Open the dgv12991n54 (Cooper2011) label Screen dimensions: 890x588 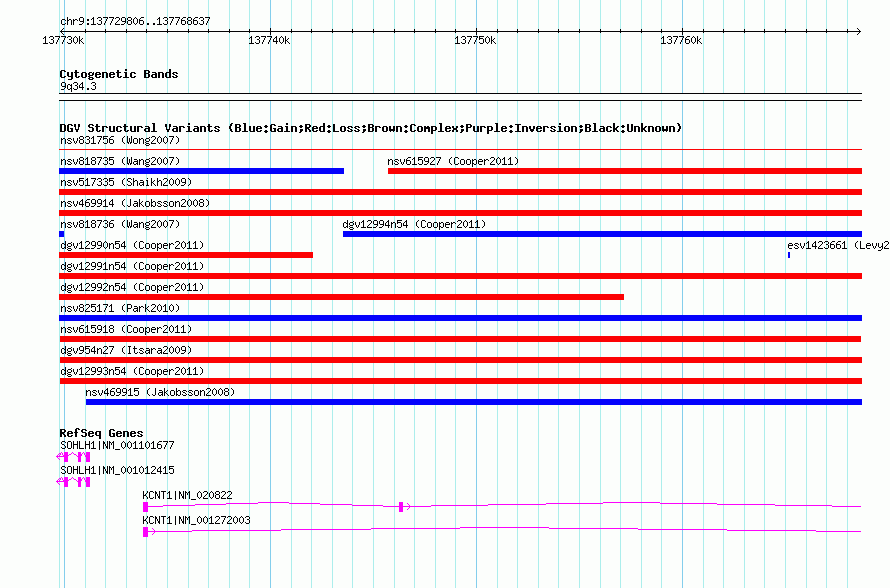[132, 266]
